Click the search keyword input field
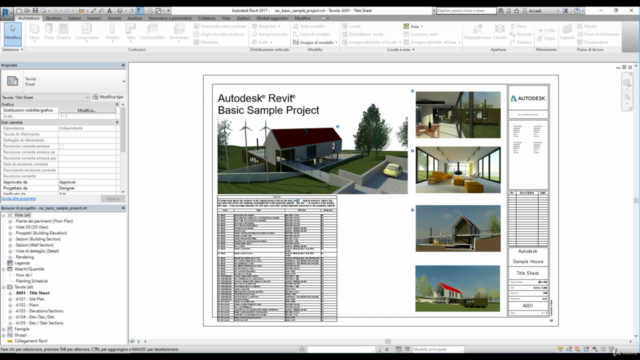Screen dimensions: 640x360 point(467,11)
